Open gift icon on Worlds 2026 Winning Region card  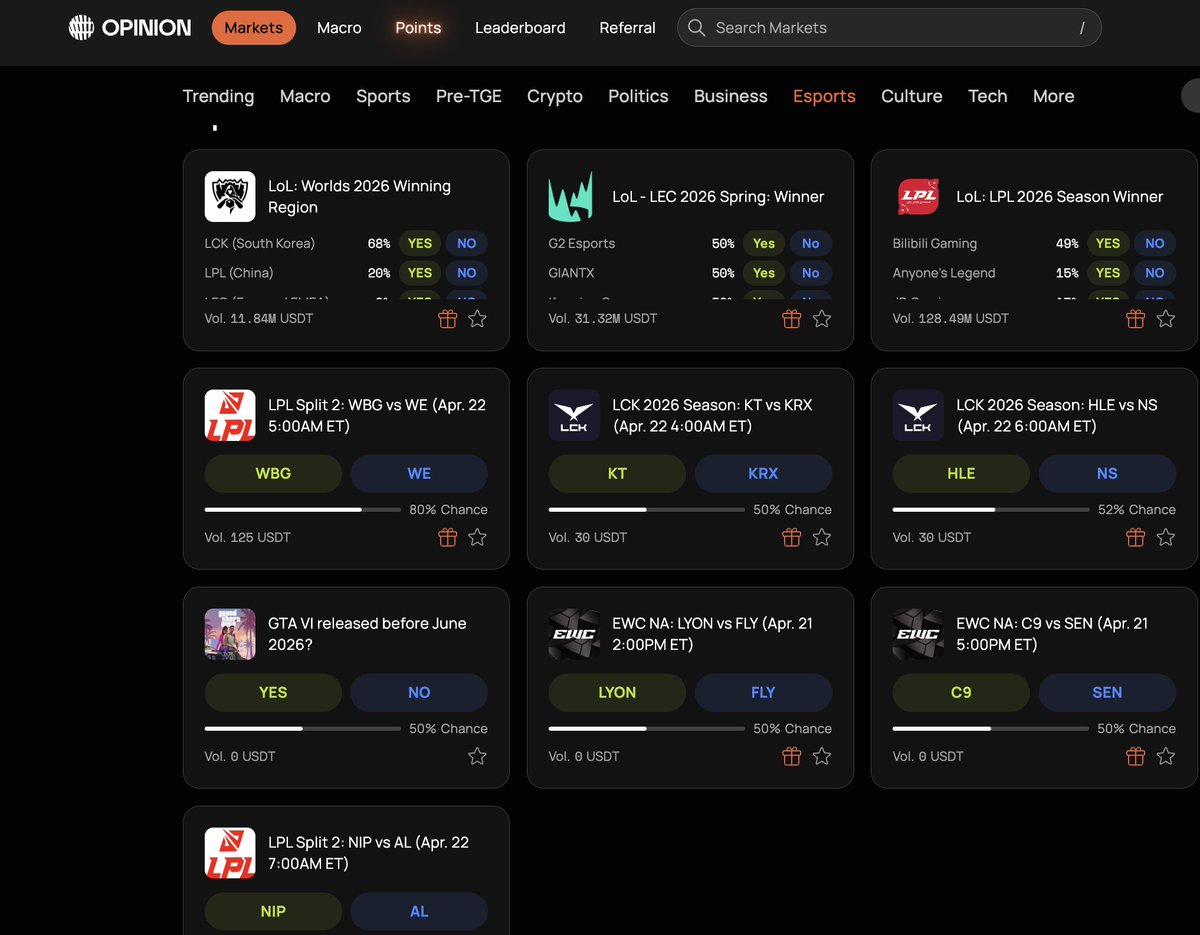click(447, 319)
